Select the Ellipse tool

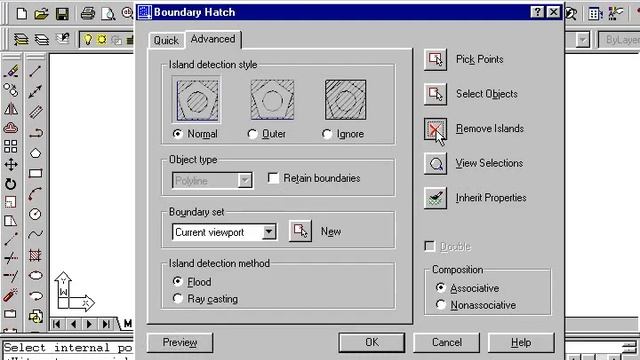click(x=36, y=276)
